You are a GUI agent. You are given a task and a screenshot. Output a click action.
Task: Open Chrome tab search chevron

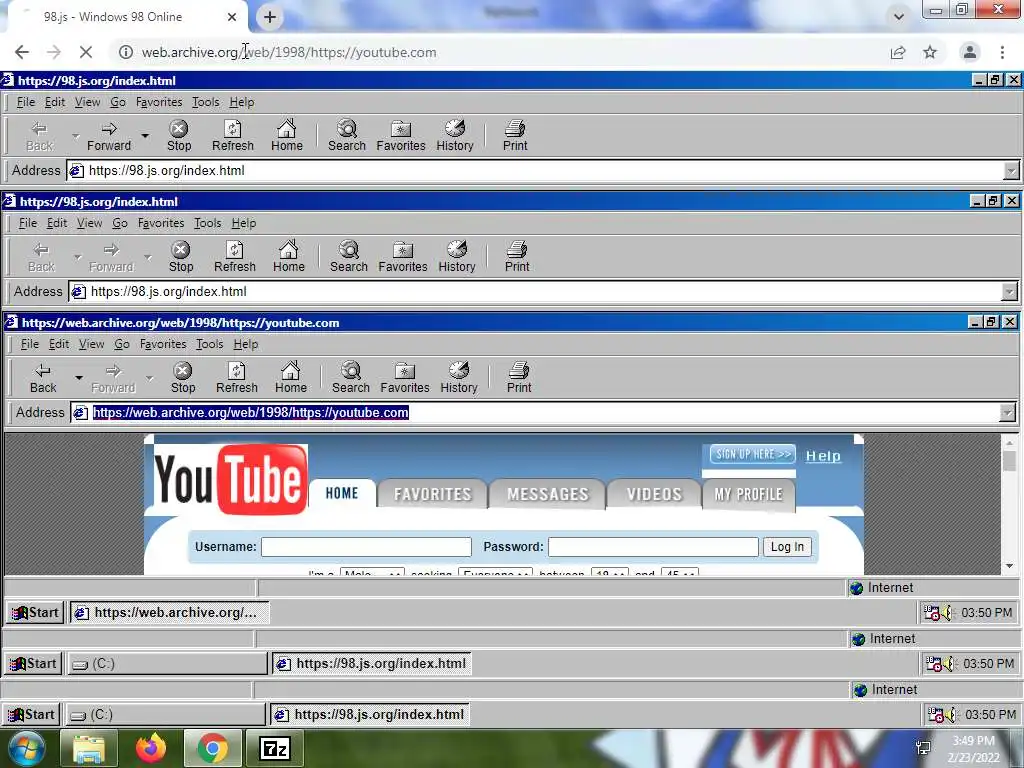click(899, 17)
